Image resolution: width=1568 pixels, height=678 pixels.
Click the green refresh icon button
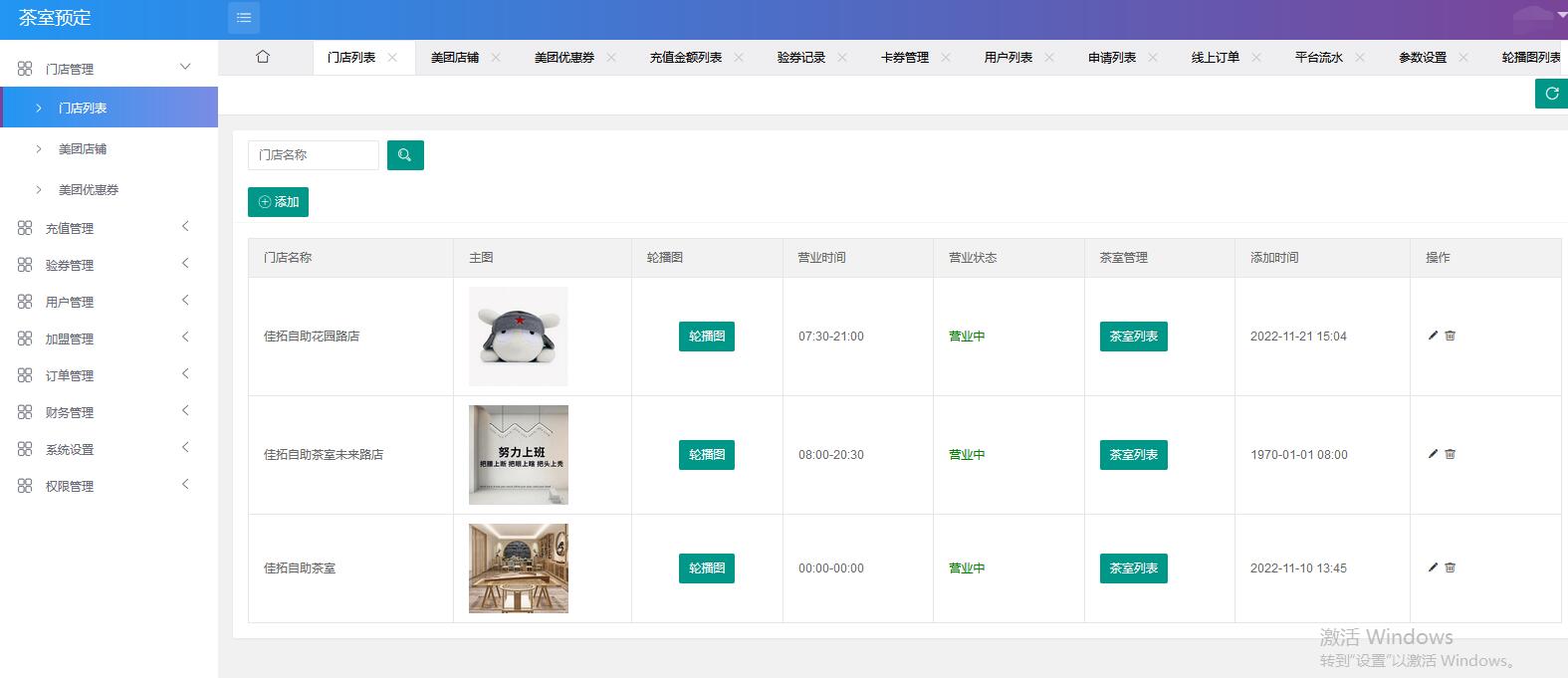[1551, 94]
